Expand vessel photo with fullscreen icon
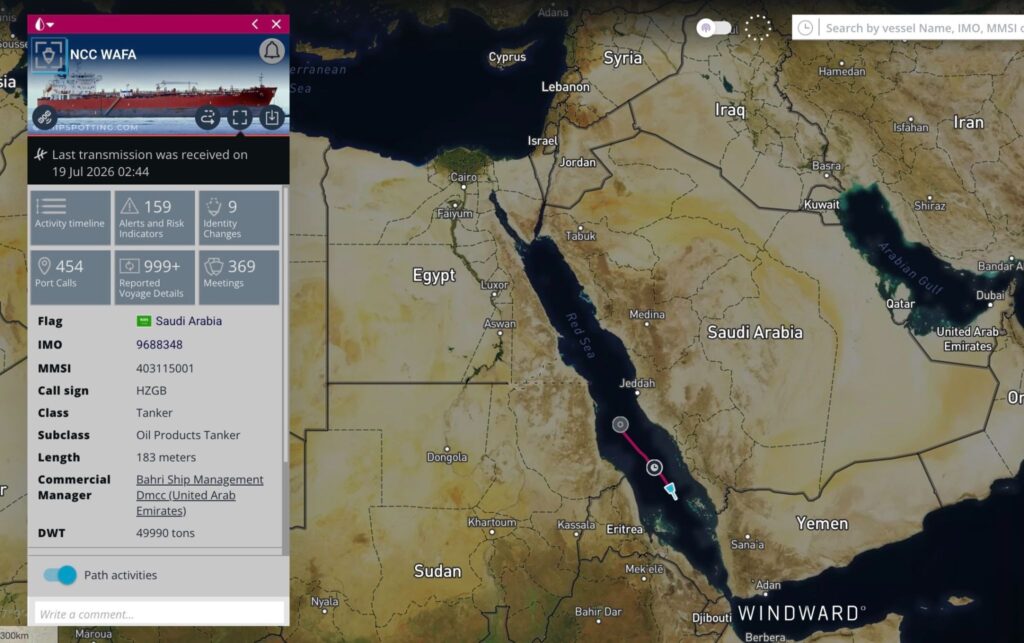The height and width of the screenshot is (643, 1024). coord(240,118)
